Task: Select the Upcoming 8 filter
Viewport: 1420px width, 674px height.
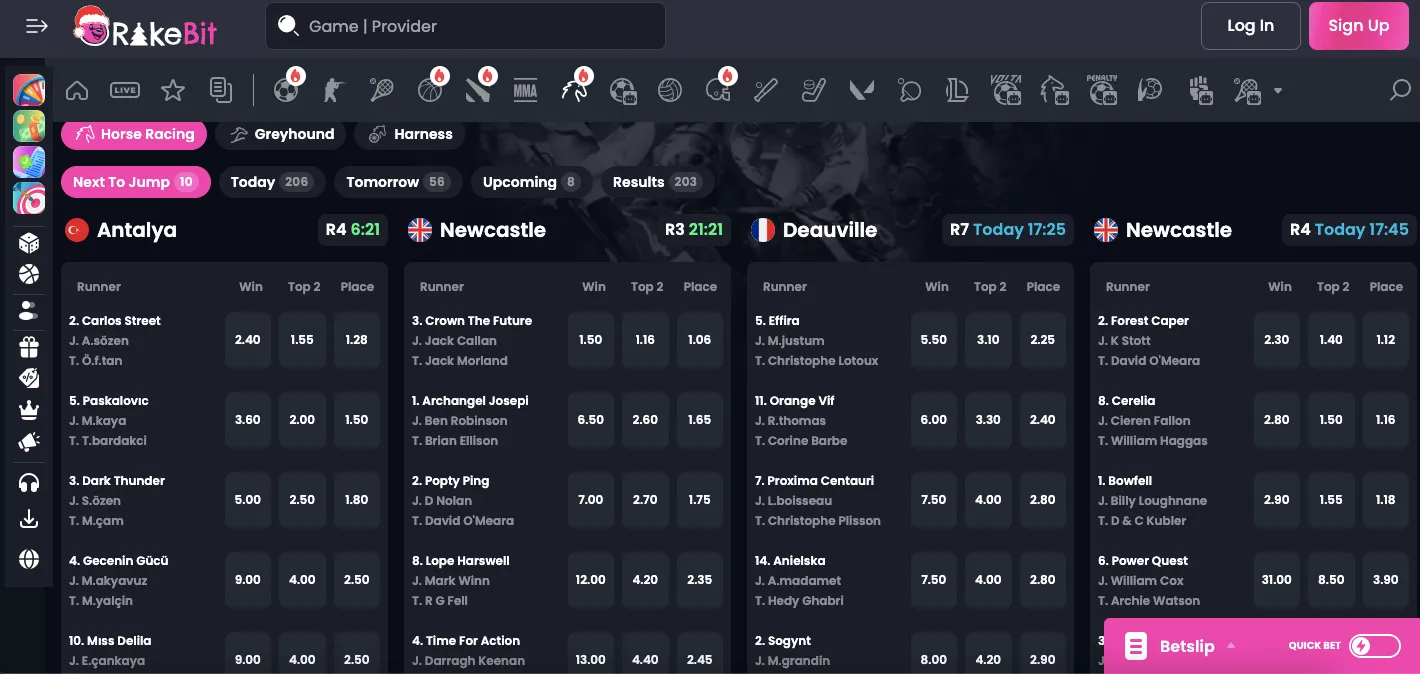Action: [x=531, y=182]
